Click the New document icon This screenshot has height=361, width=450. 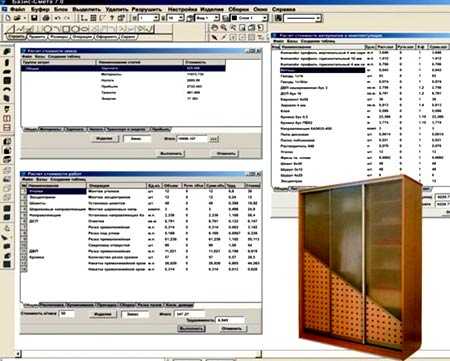pos(8,18)
